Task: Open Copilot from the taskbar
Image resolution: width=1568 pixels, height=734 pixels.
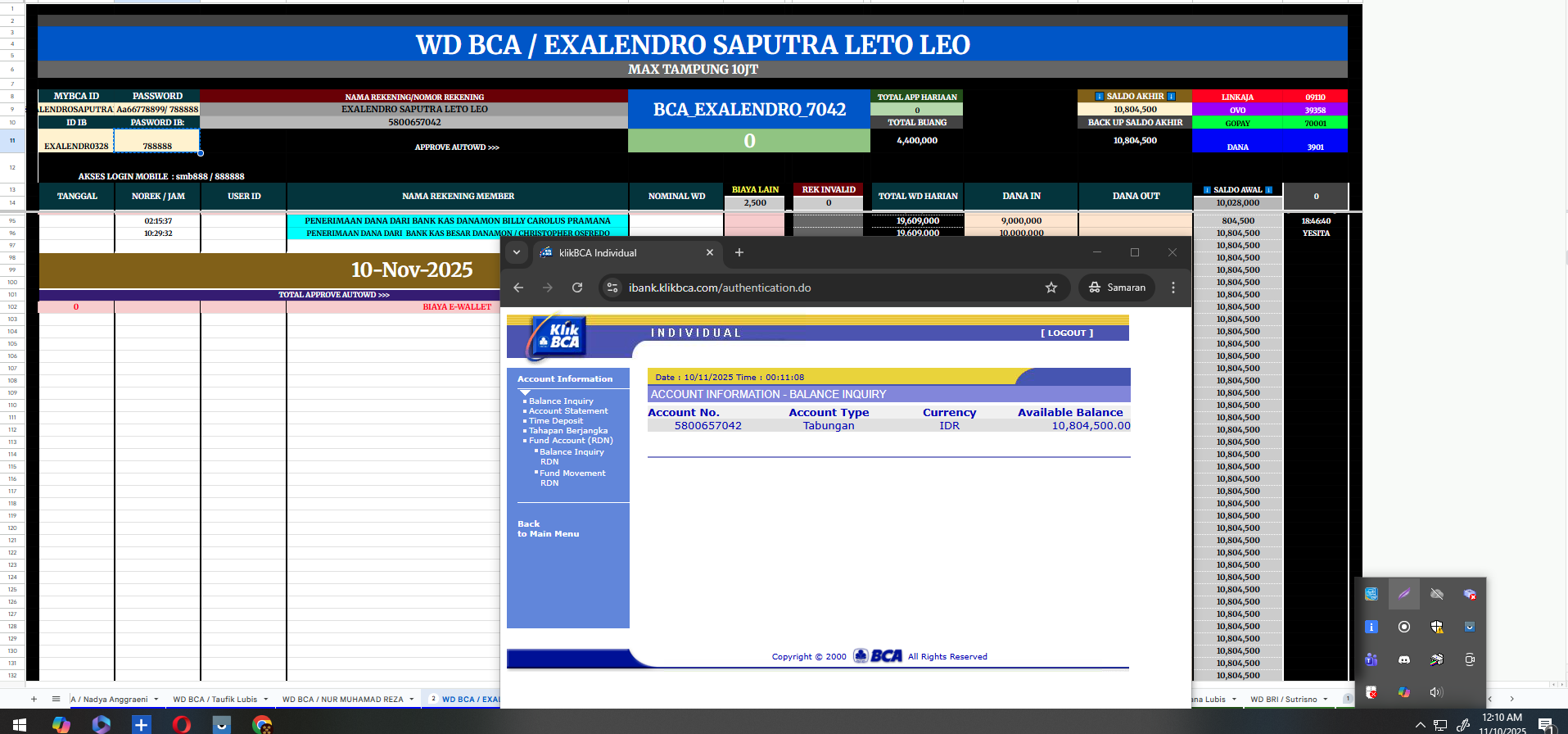Action: click(x=61, y=724)
